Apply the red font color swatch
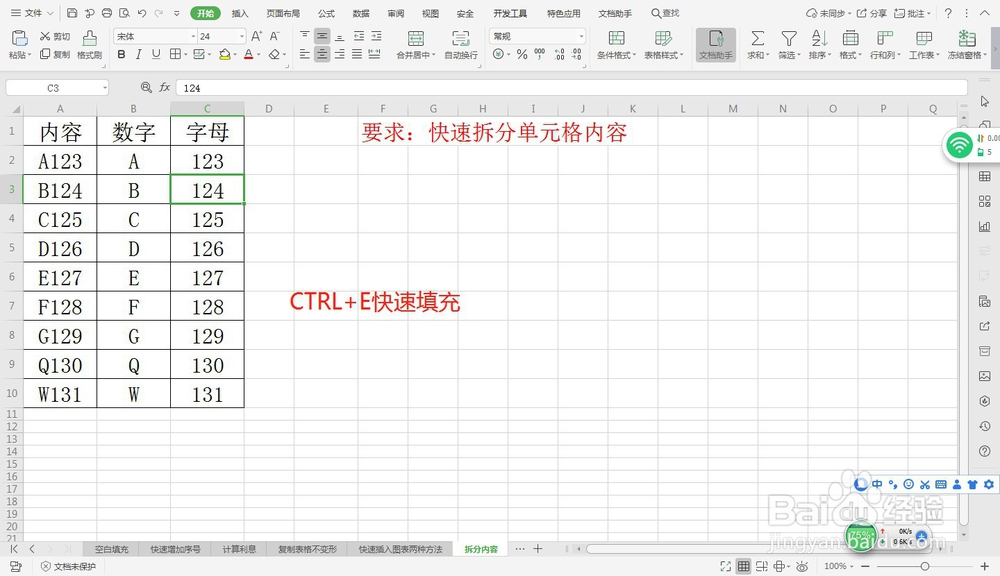This screenshot has width=1000, height=576. [249, 54]
